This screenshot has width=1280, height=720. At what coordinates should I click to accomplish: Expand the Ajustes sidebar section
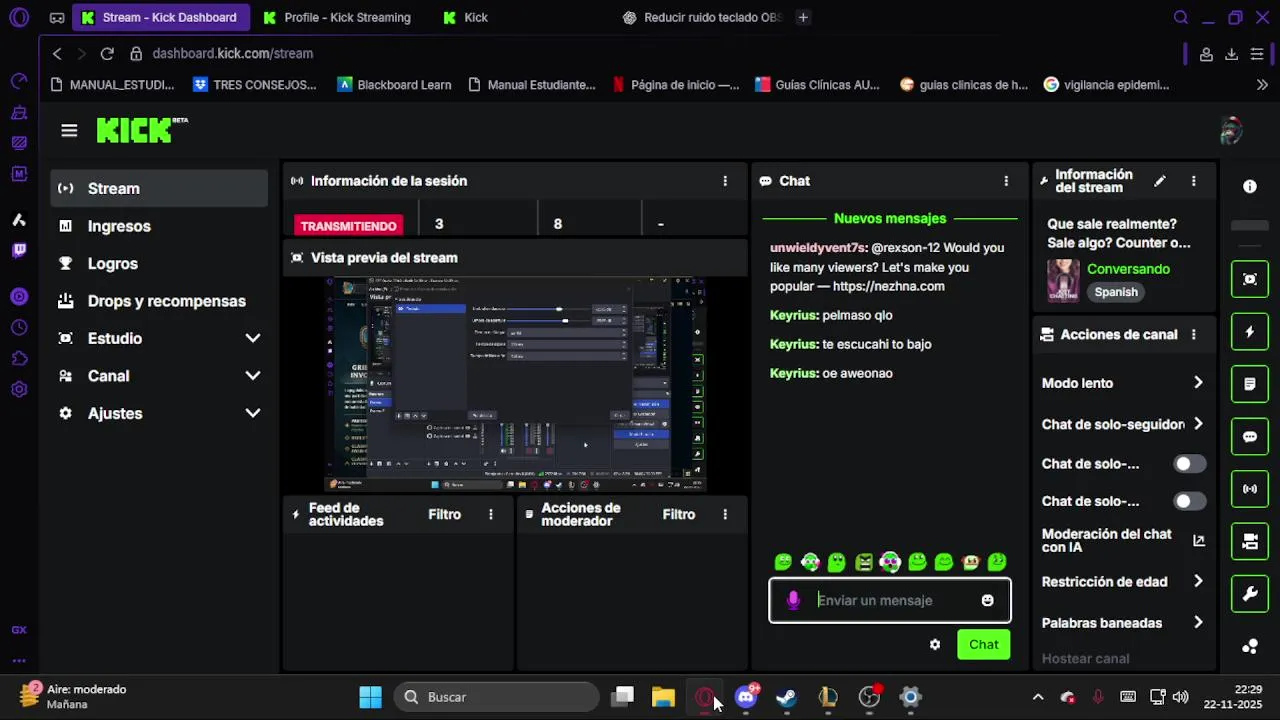[x=253, y=413]
